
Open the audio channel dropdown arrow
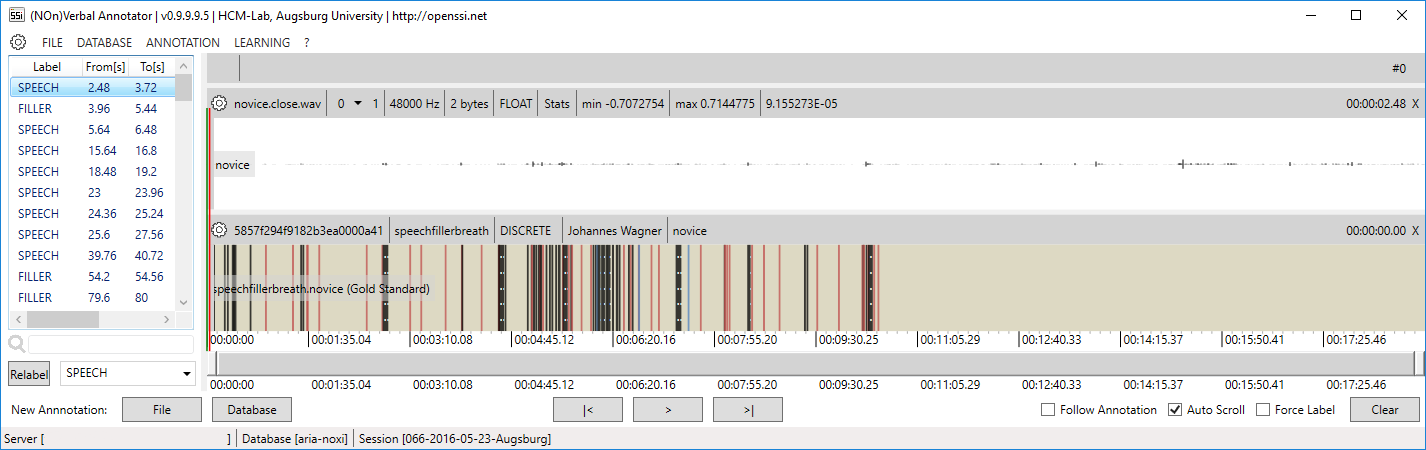pyautogui.click(x=358, y=104)
